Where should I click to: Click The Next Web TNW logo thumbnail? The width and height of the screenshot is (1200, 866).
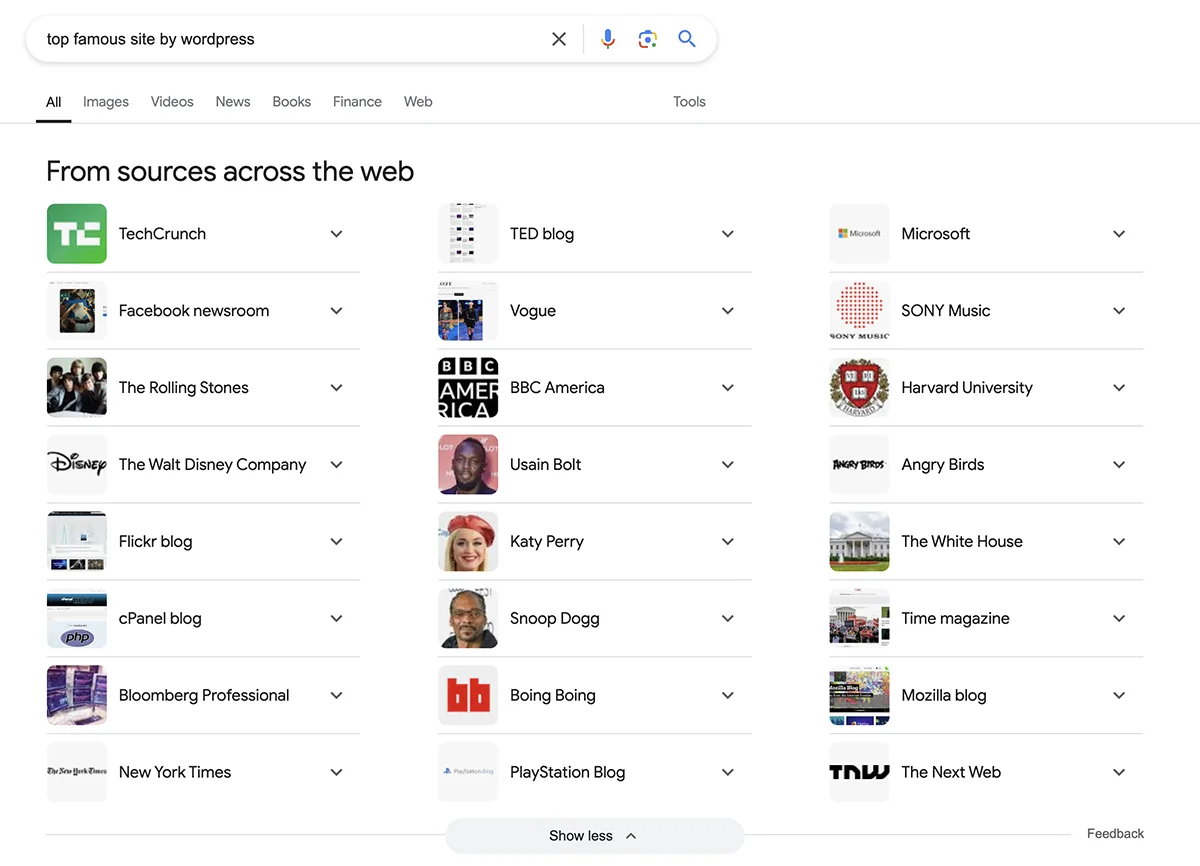click(x=859, y=773)
